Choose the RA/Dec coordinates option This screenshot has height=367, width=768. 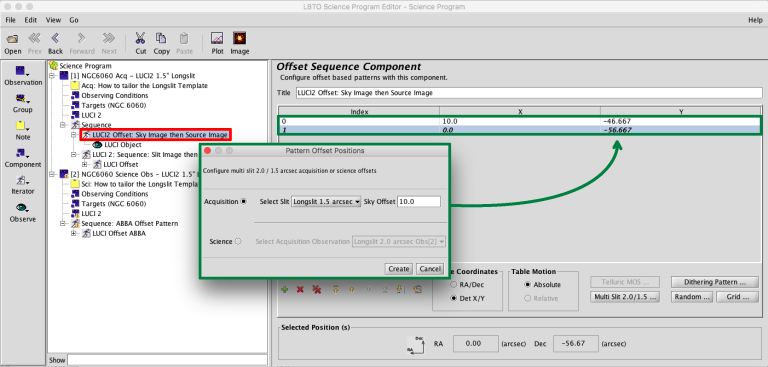click(454, 284)
